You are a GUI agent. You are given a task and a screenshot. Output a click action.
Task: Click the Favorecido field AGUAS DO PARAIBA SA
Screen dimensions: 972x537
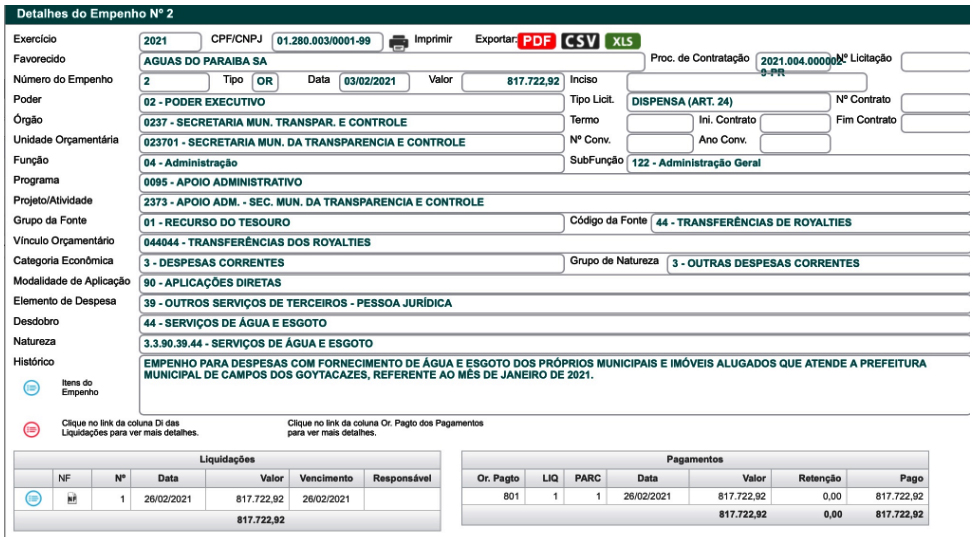point(391,61)
